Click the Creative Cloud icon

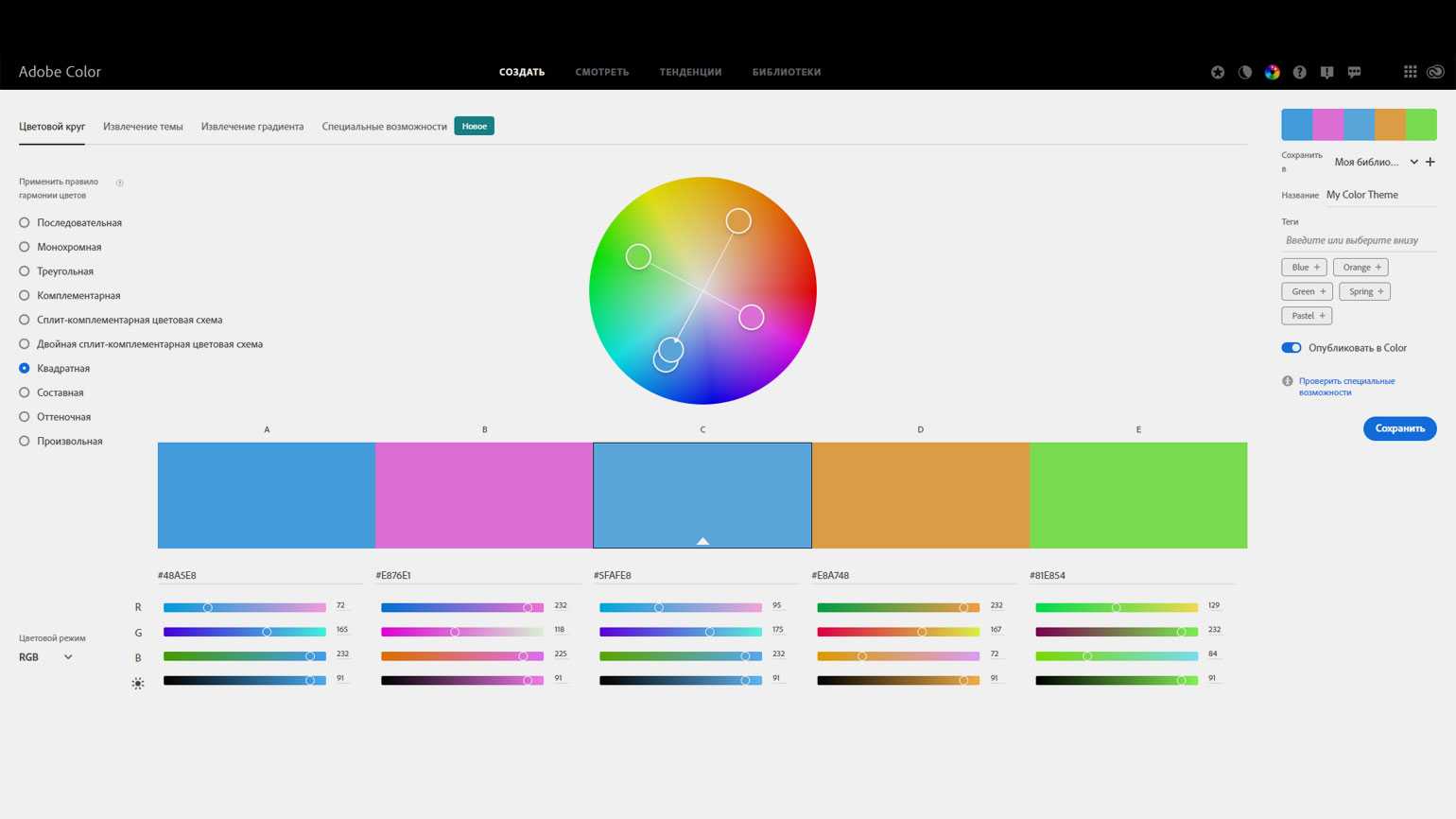point(1435,72)
